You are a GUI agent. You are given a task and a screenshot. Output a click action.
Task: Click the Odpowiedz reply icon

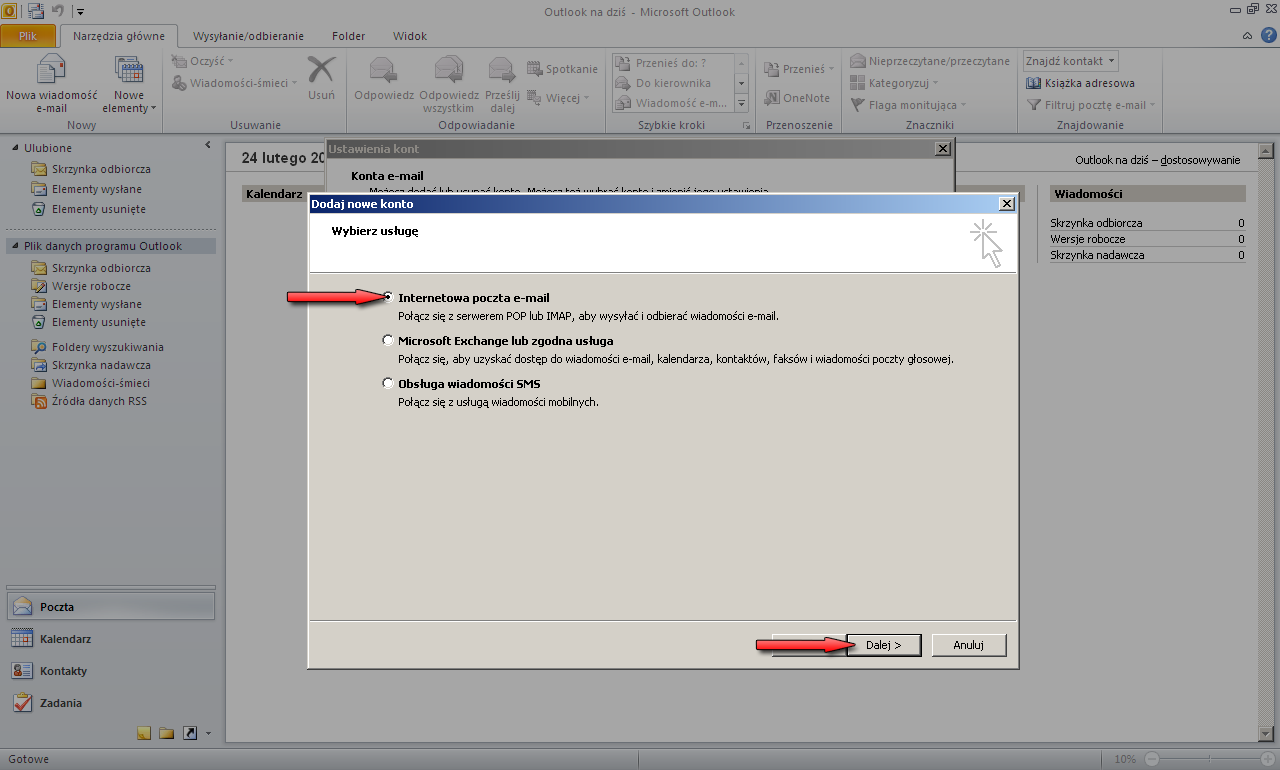[384, 78]
